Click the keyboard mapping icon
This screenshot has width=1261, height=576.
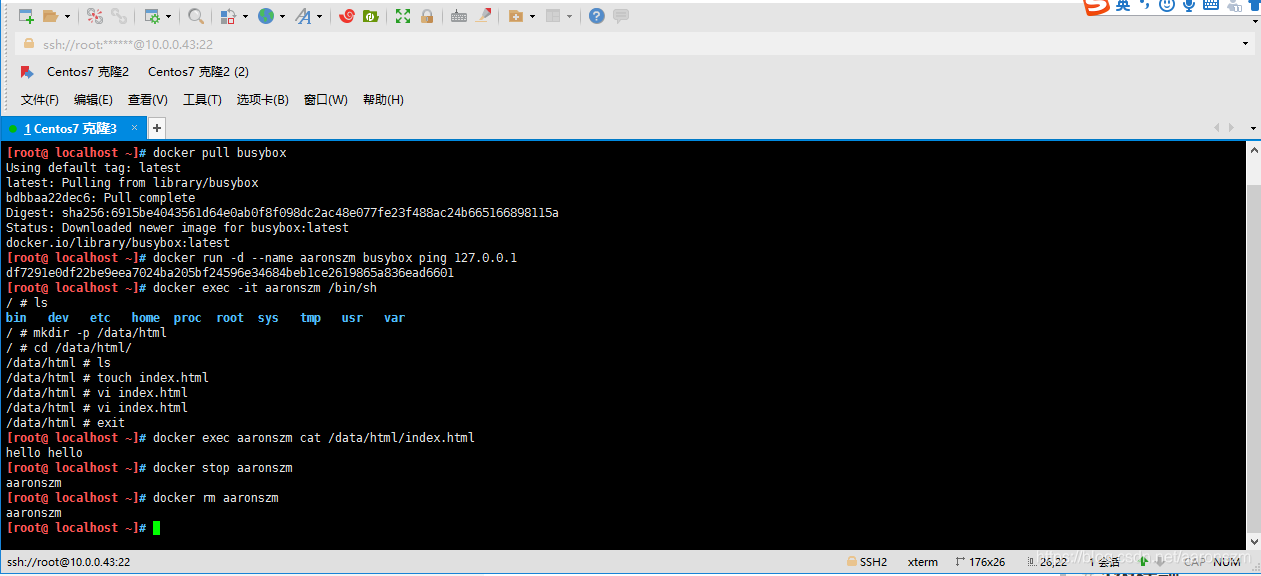click(459, 16)
